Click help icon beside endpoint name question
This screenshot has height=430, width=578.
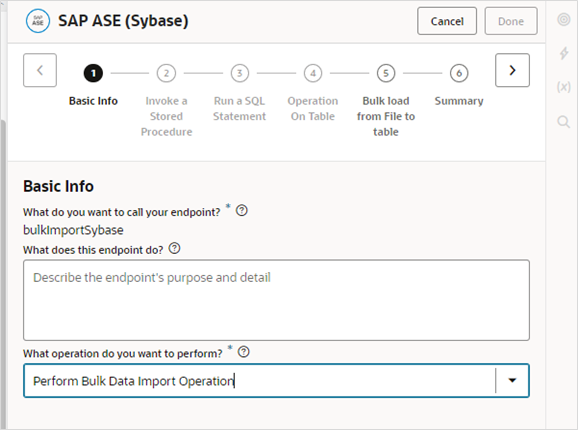(x=241, y=211)
